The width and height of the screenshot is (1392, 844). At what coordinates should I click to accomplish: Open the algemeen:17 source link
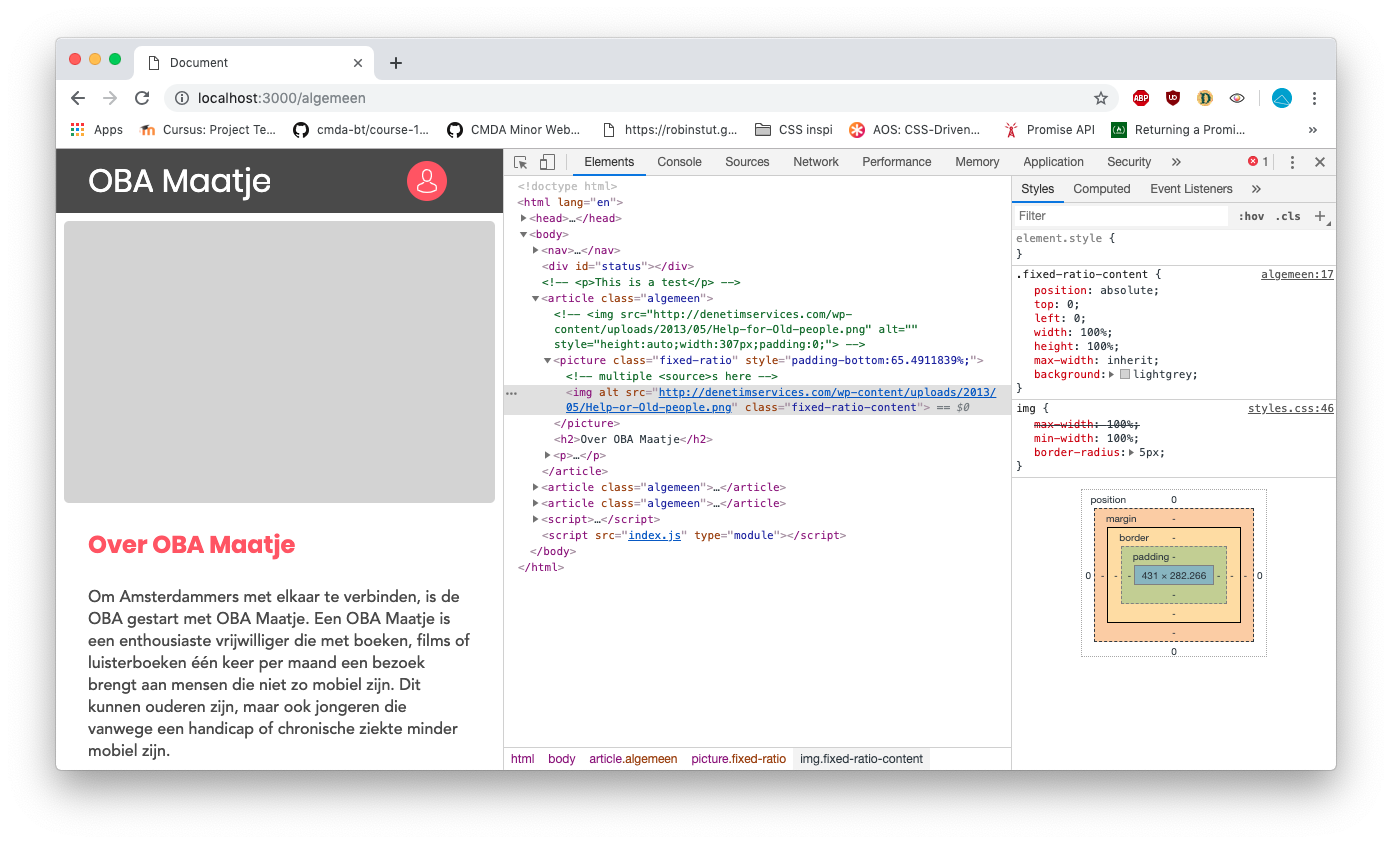coord(1297,274)
